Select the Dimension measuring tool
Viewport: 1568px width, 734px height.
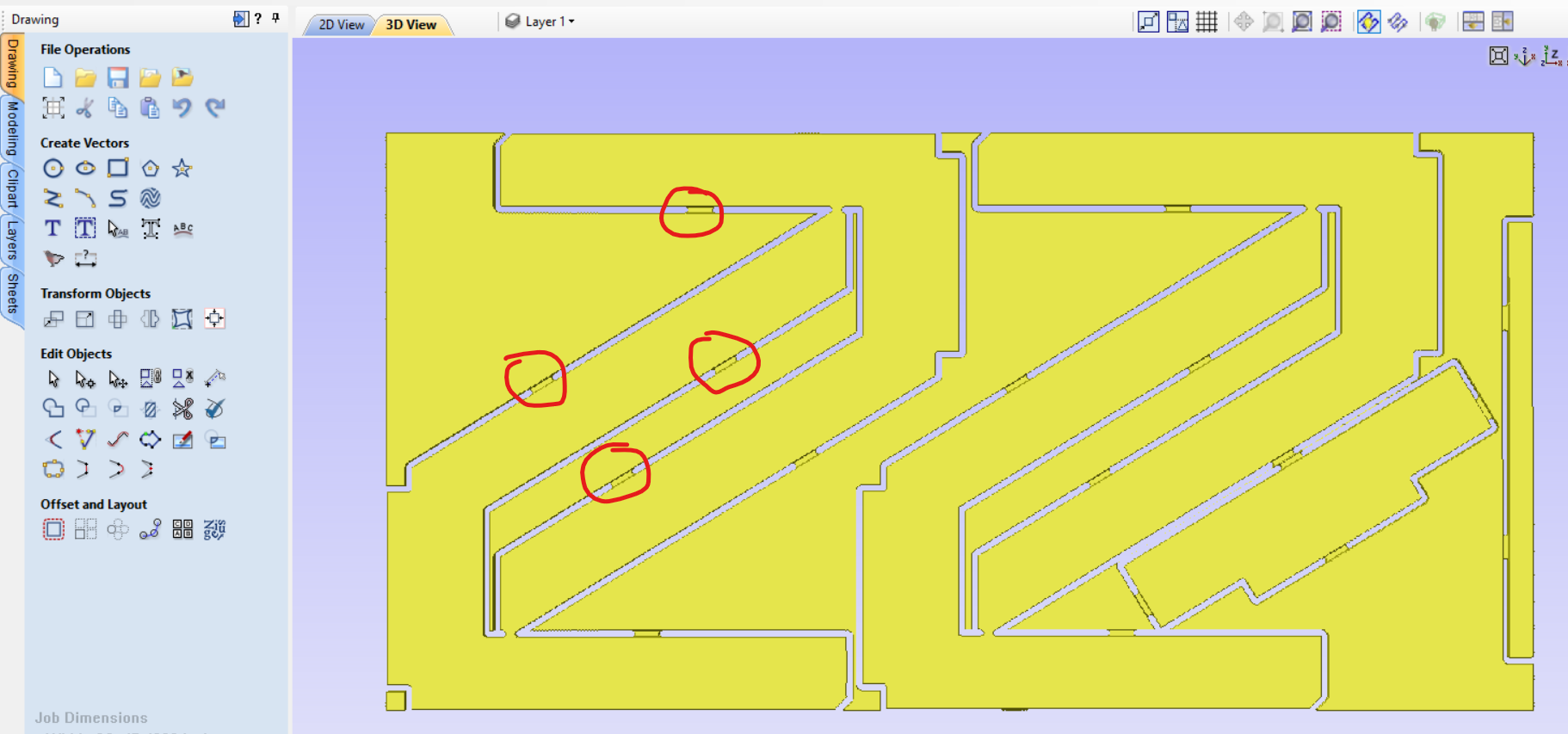(85, 258)
